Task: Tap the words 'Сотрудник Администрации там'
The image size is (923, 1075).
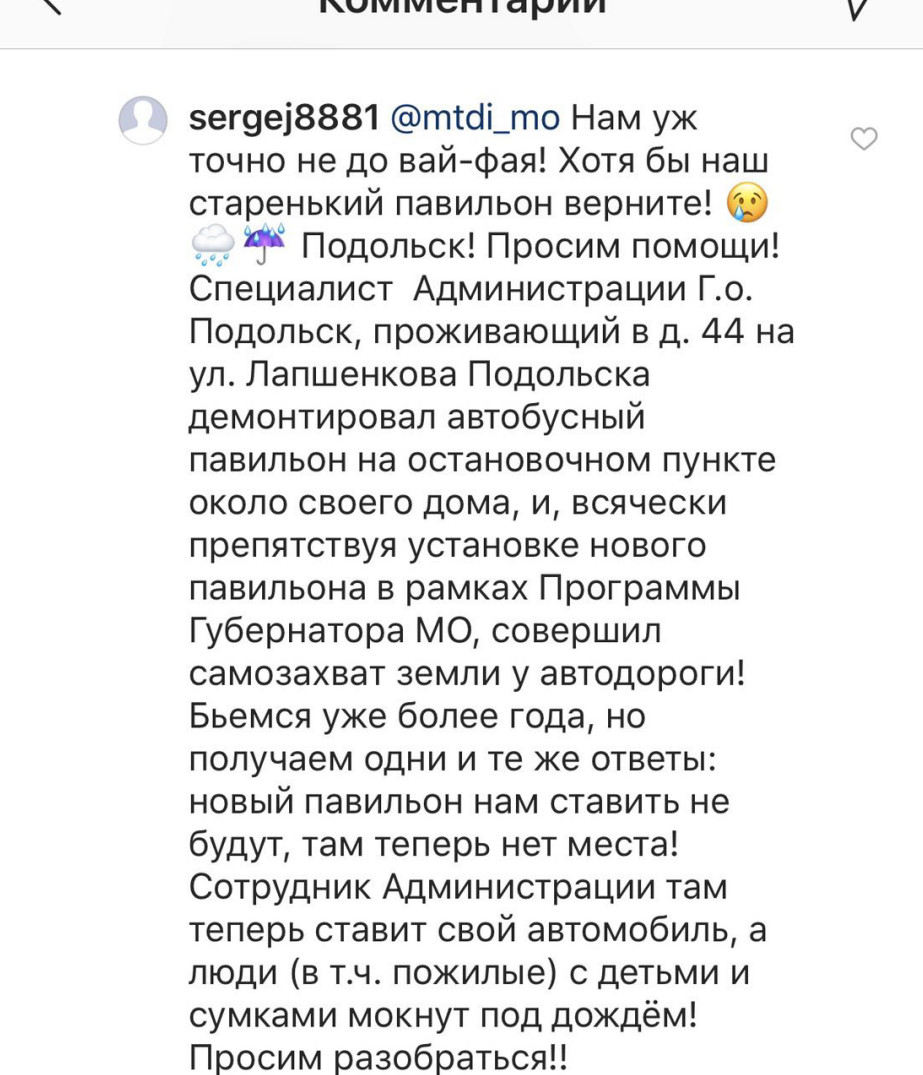Action: pos(458,887)
